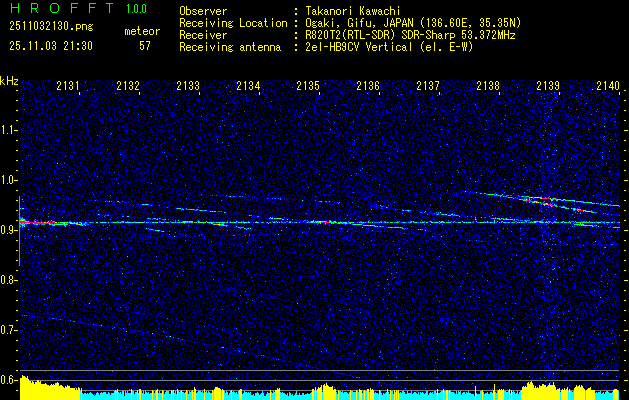The width and height of the screenshot is (629, 400).
Task: Click time axis marker 2133
Action: pos(188,85)
